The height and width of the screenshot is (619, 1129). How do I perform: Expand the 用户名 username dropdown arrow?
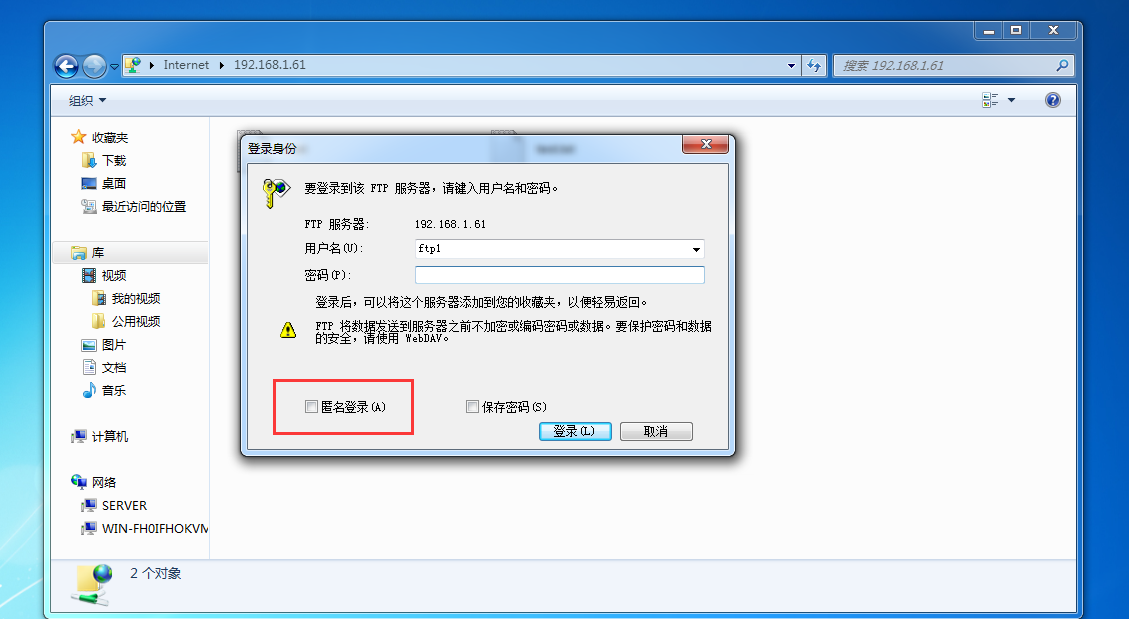(x=696, y=249)
